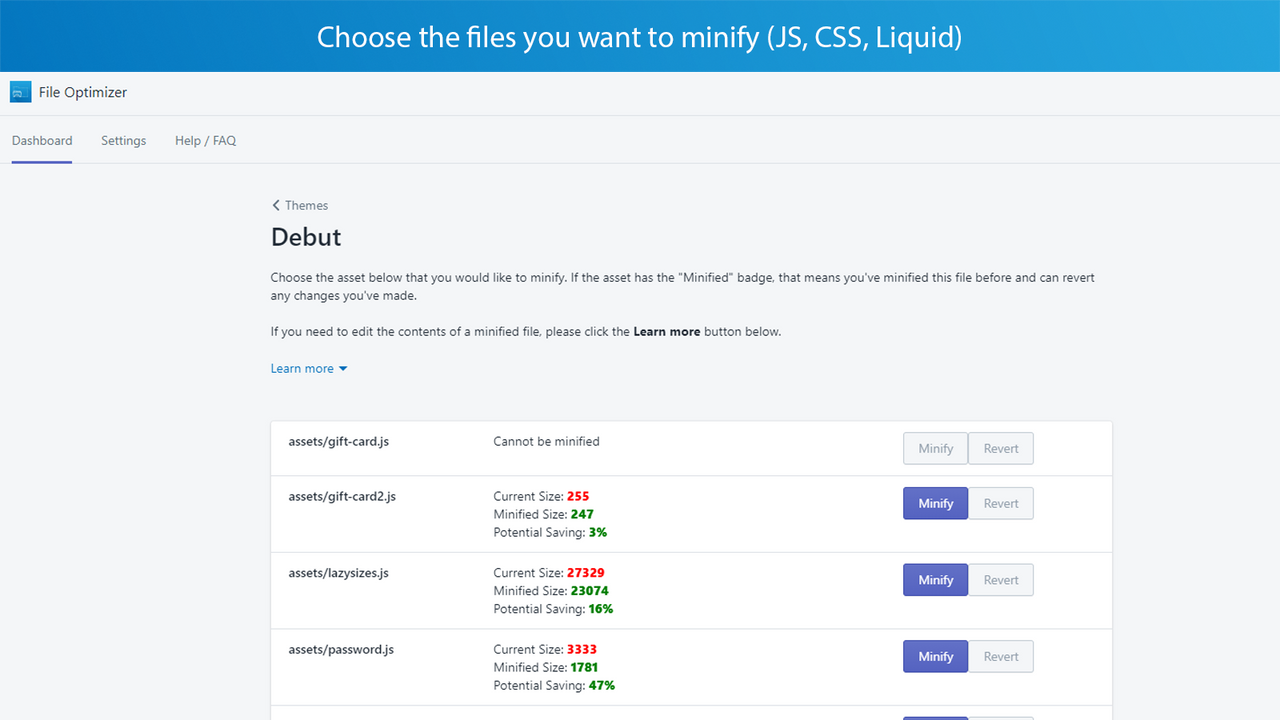Switch to the Help / FAQ tab
This screenshot has height=720, width=1280.
(205, 140)
